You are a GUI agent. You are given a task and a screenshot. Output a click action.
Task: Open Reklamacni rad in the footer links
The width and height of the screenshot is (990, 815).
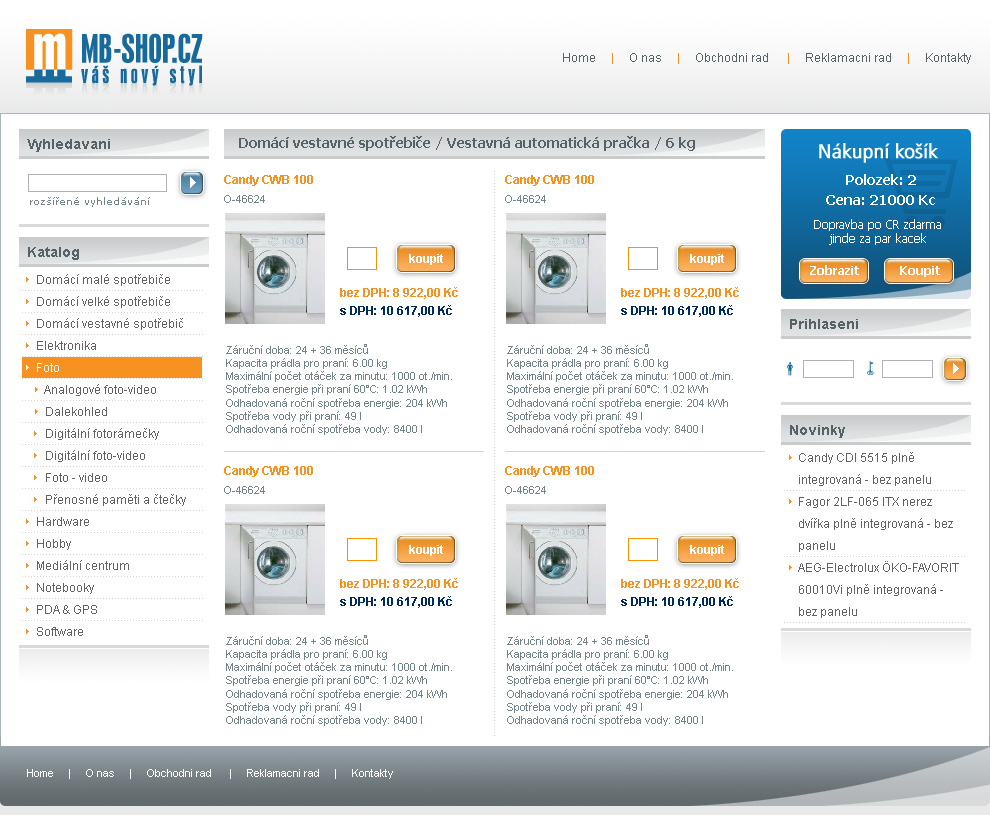click(x=283, y=773)
